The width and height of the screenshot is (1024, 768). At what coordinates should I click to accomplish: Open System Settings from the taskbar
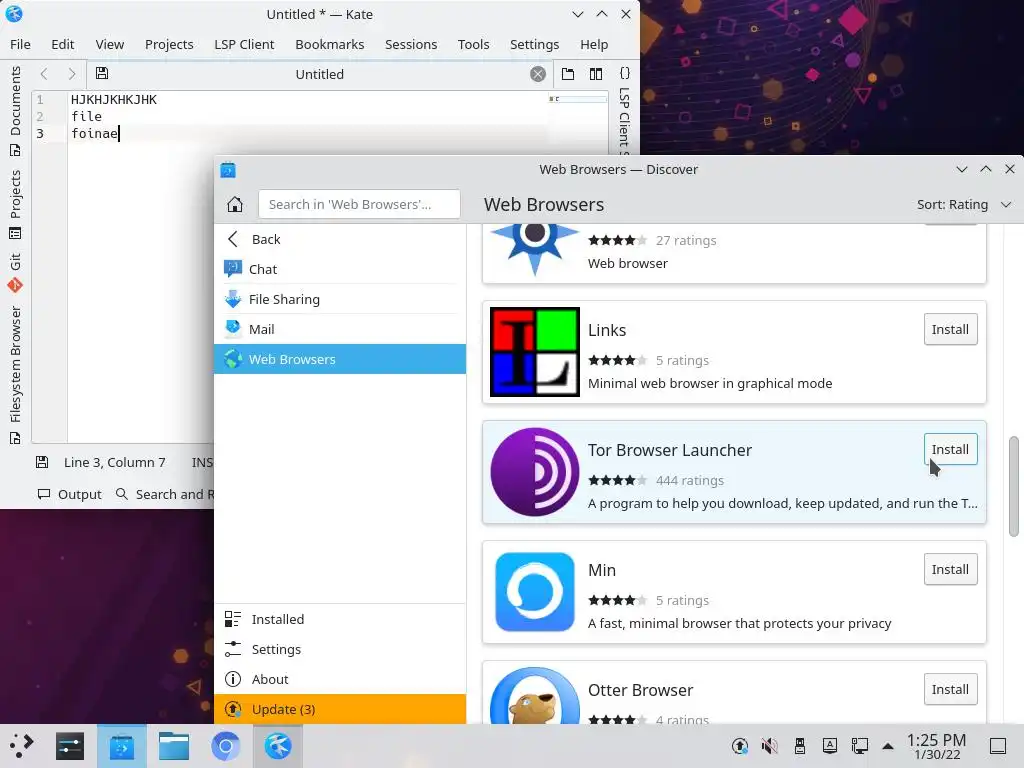70,746
